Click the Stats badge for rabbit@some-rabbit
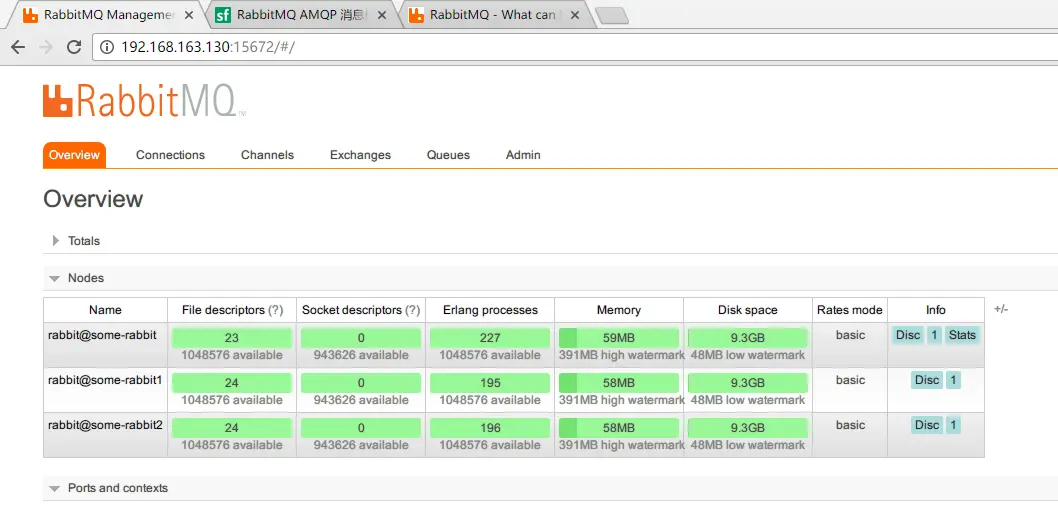The height and width of the screenshot is (516, 1058). click(962, 335)
